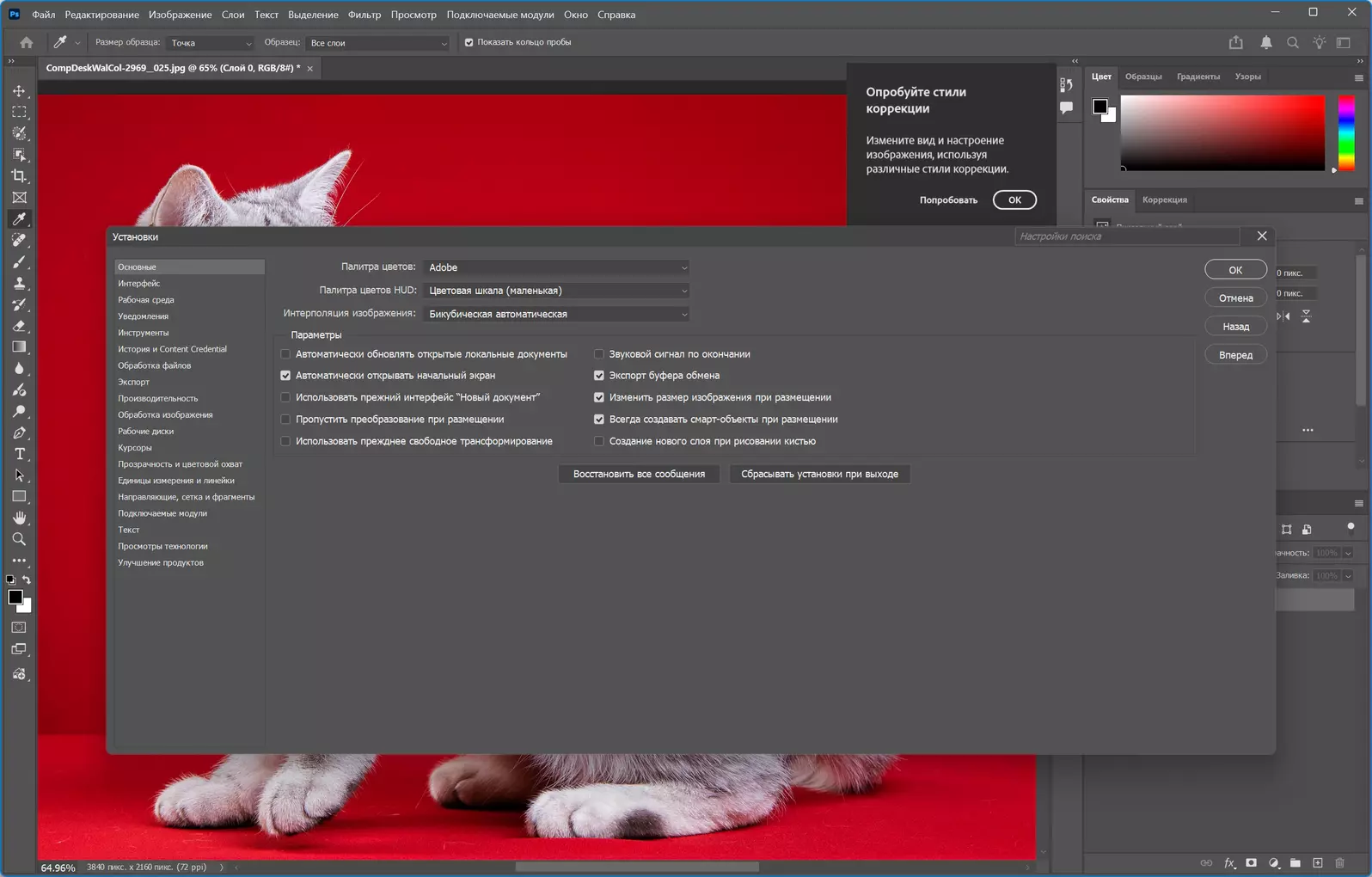This screenshot has height=877, width=1372.
Task: Open the notifications bell icon
Action: pyautogui.click(x=1265, y=42)
